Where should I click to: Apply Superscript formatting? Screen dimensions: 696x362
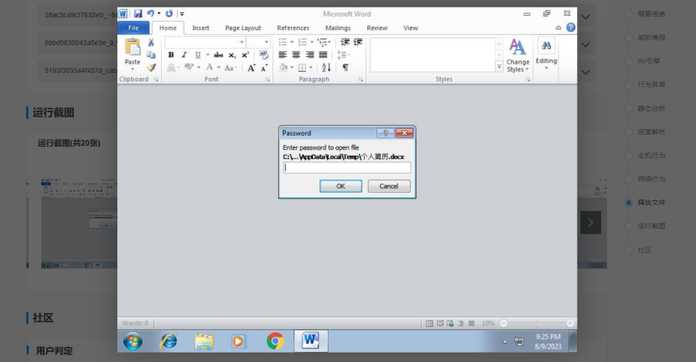[245, 55]
